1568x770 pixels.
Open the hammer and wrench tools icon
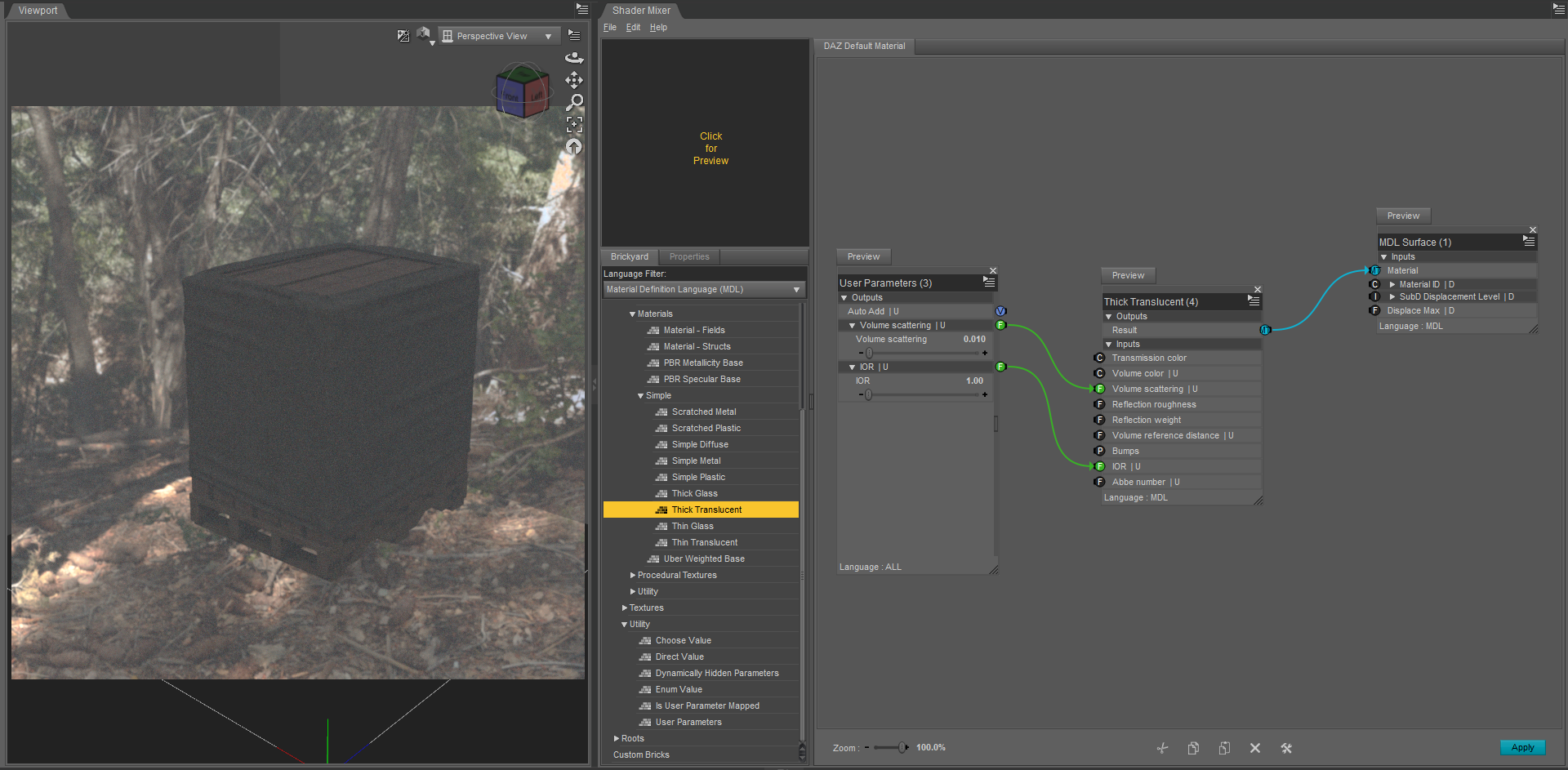point(1286,748)
